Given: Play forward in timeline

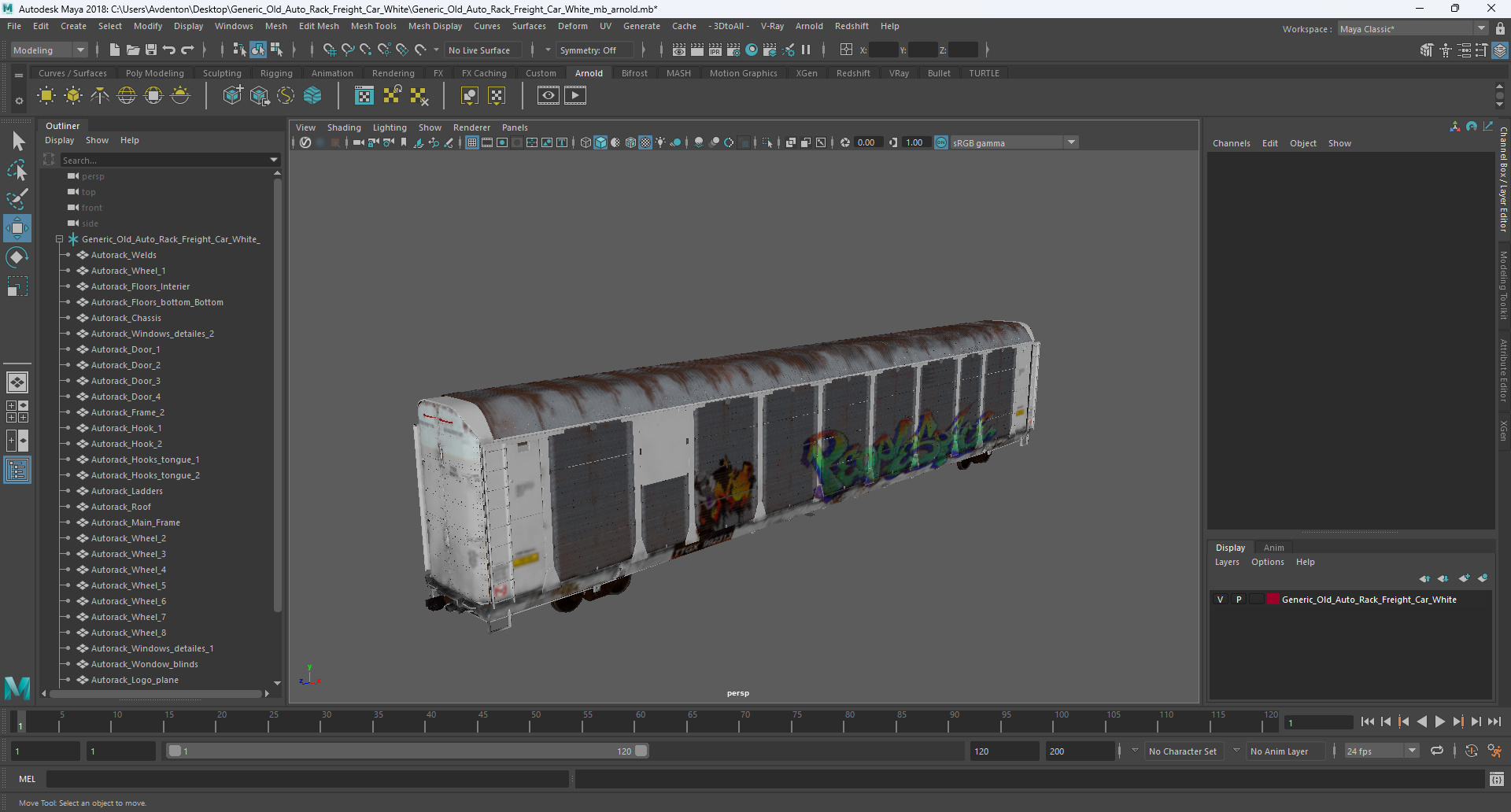Looking at the screenshot, I should [x=1439, y=722].
